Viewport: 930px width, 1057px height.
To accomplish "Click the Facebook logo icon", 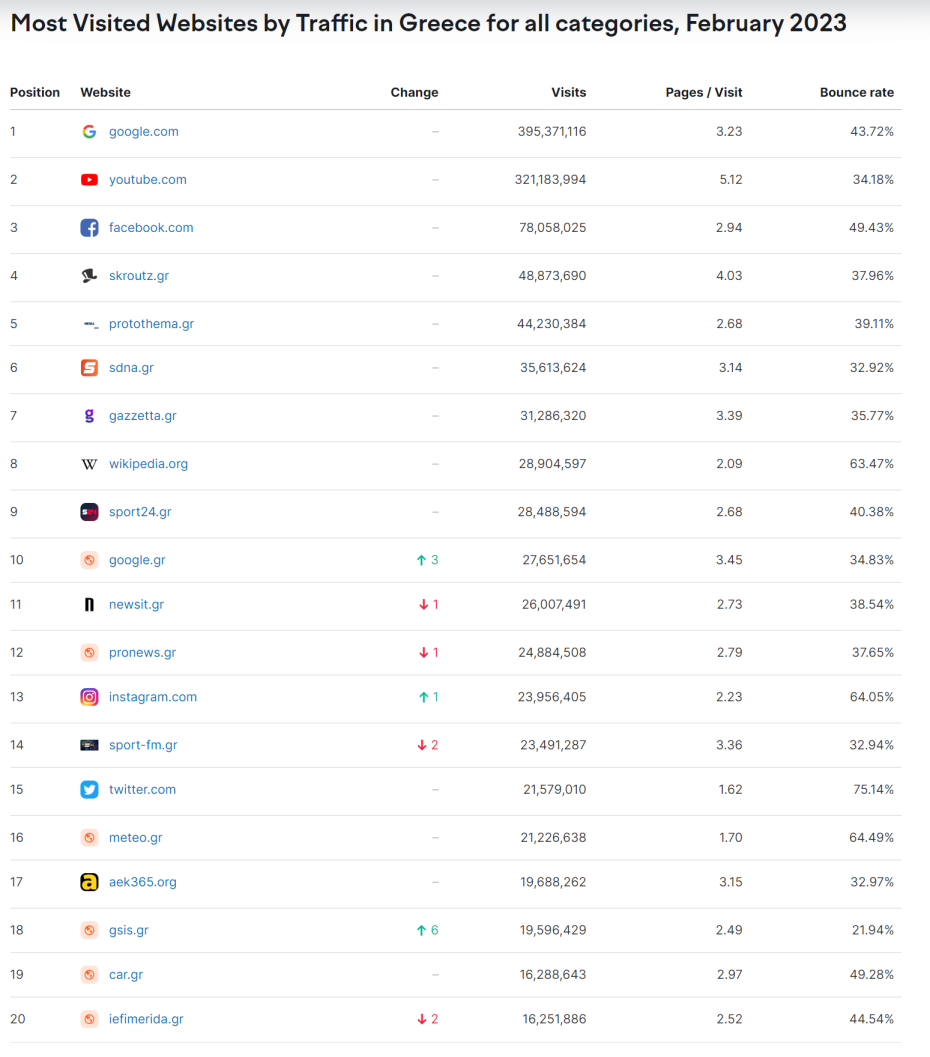I will coord(89,228).
